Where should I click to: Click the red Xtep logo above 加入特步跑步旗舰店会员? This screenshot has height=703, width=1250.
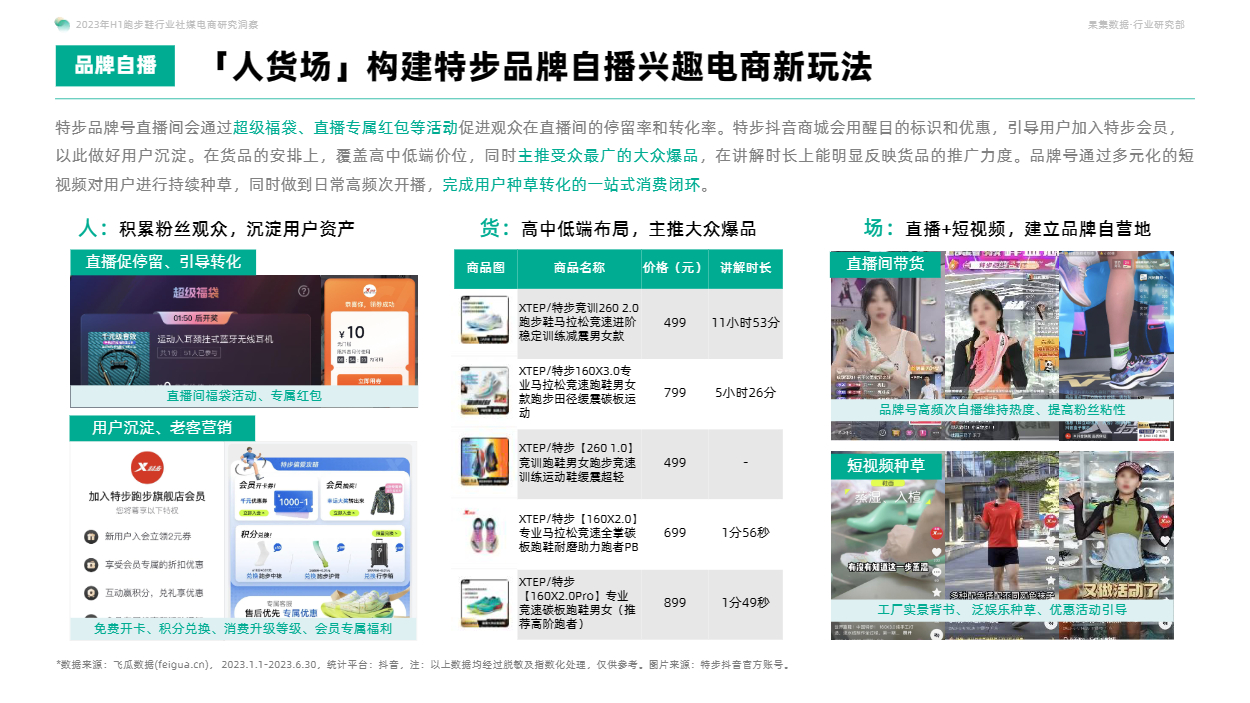coord(147,469)
